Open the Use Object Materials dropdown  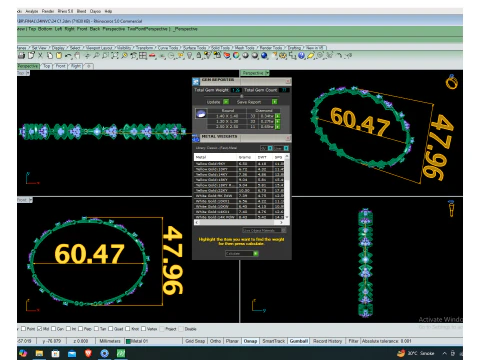pyautogui.click(x=264, y=230)
